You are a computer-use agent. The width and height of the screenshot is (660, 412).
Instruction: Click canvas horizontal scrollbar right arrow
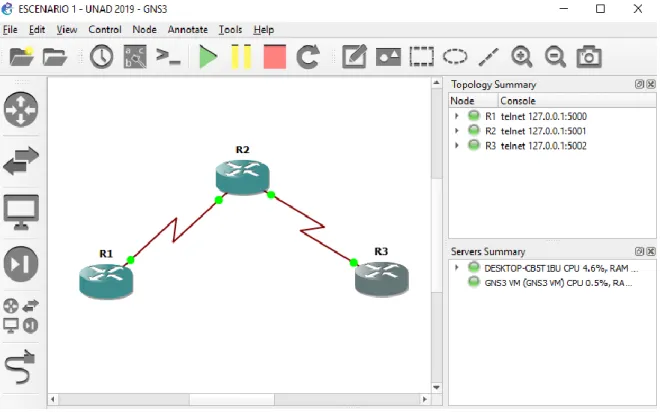(425, 399)
